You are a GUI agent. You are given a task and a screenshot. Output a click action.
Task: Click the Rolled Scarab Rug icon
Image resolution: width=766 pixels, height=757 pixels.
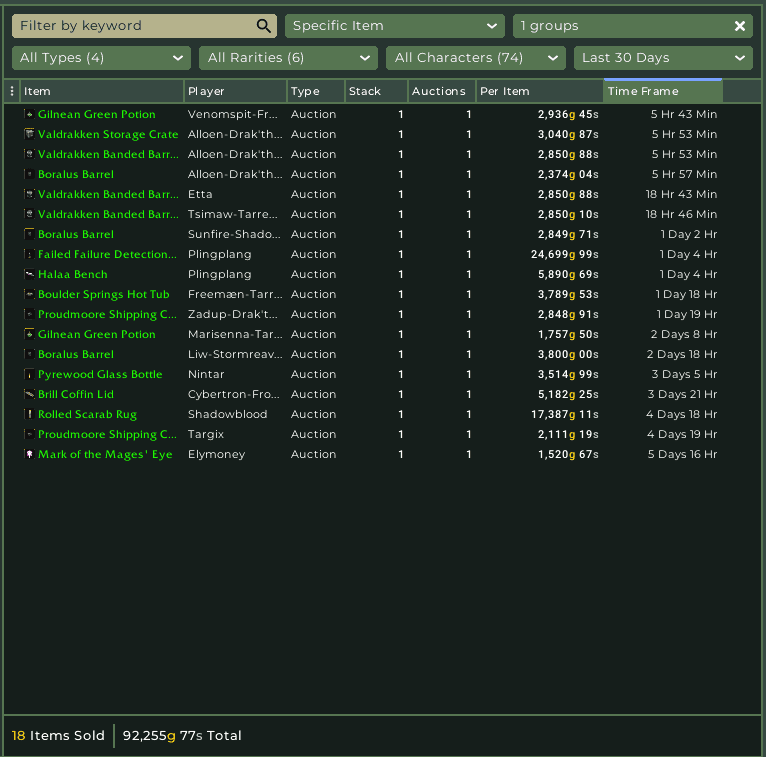29,414
